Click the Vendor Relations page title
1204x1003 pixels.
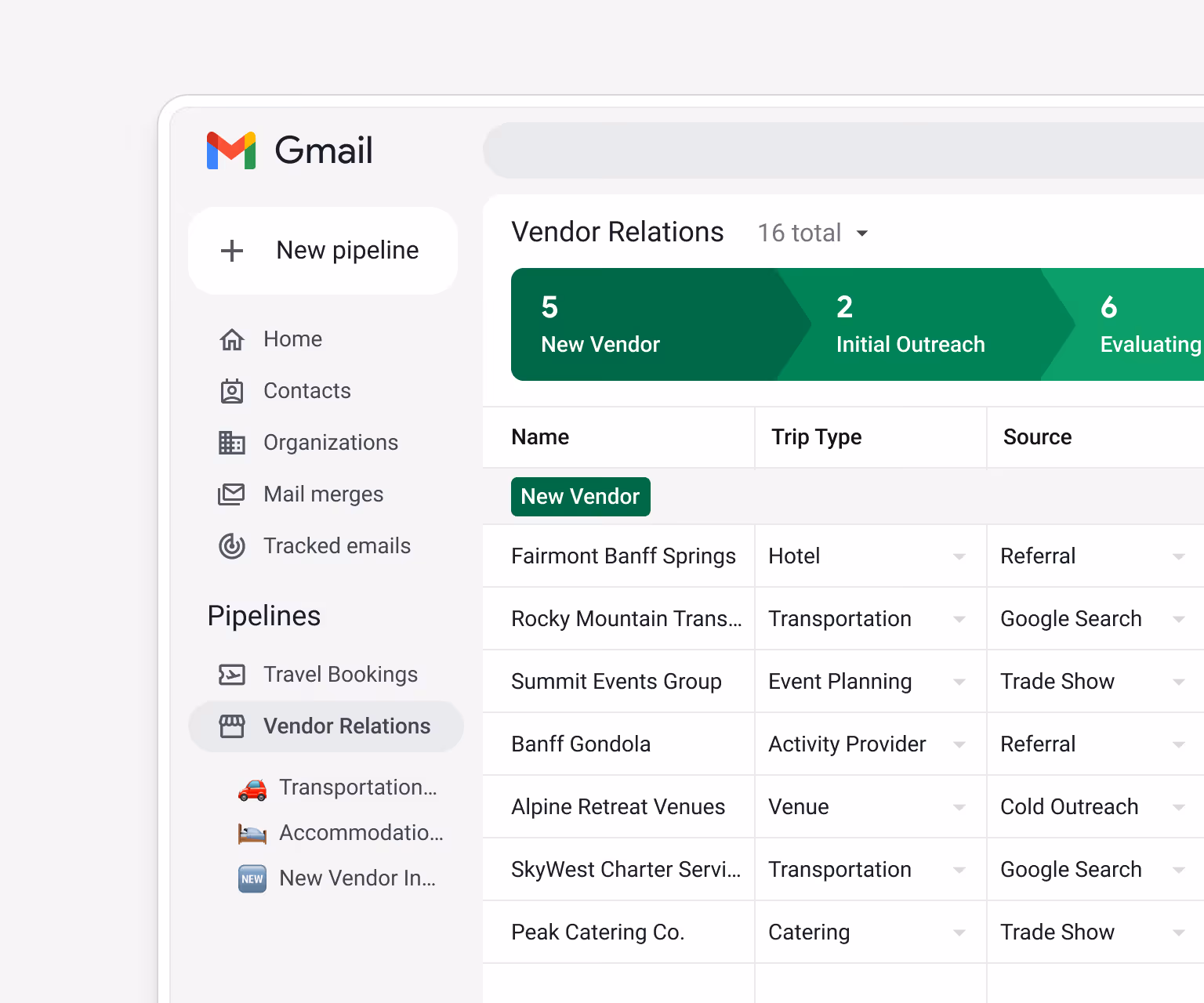(x=618, y=233)
